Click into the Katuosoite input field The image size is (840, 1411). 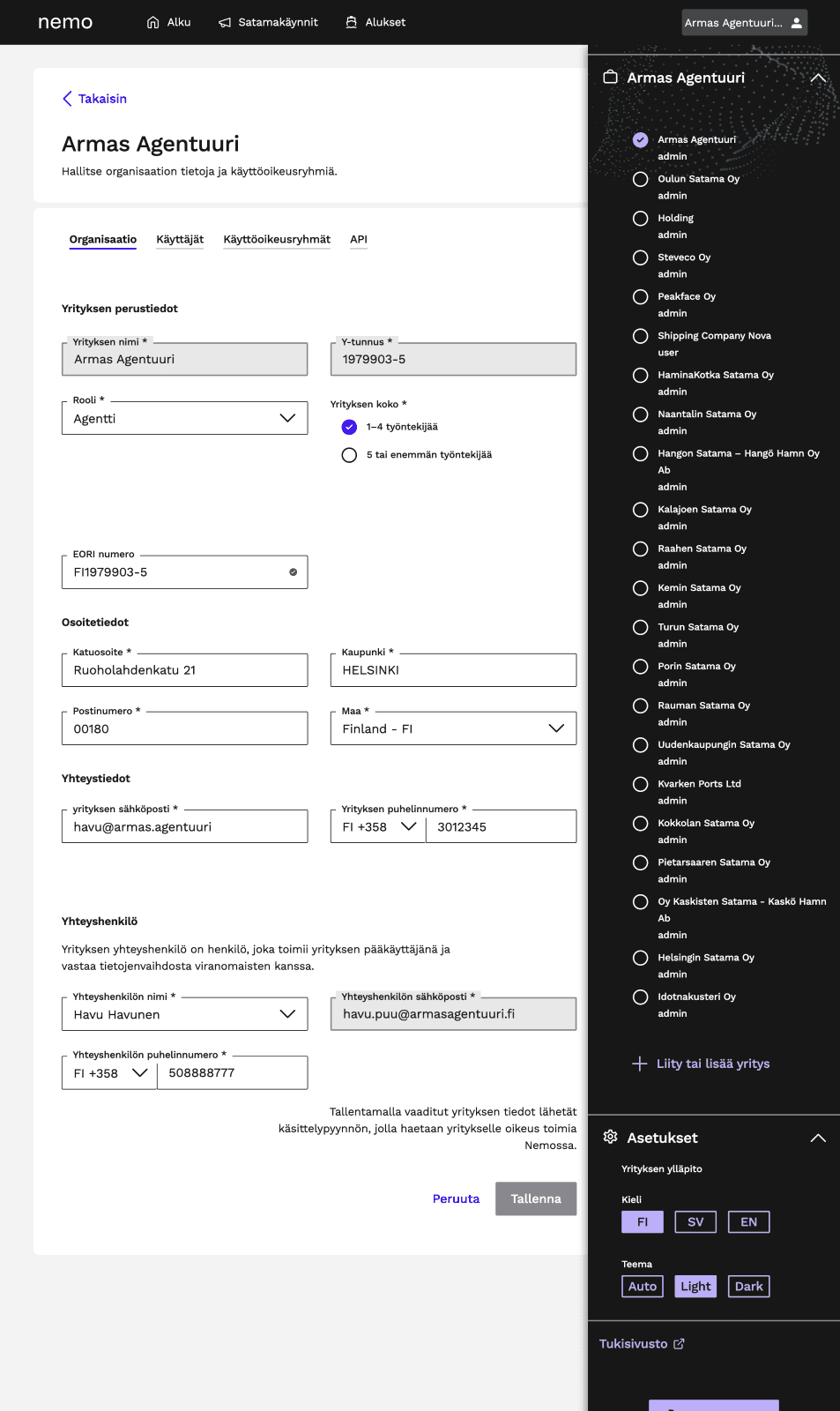click(185, 670)
